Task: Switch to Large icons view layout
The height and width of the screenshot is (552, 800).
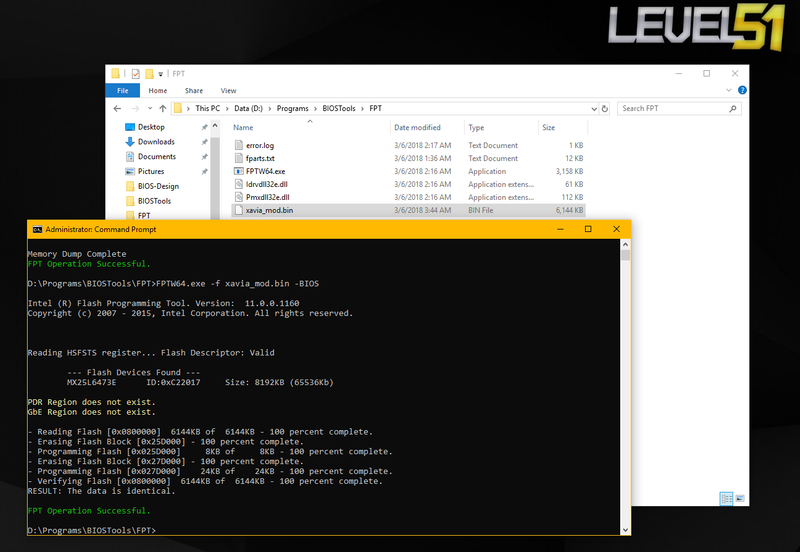Action: [740, 498]
